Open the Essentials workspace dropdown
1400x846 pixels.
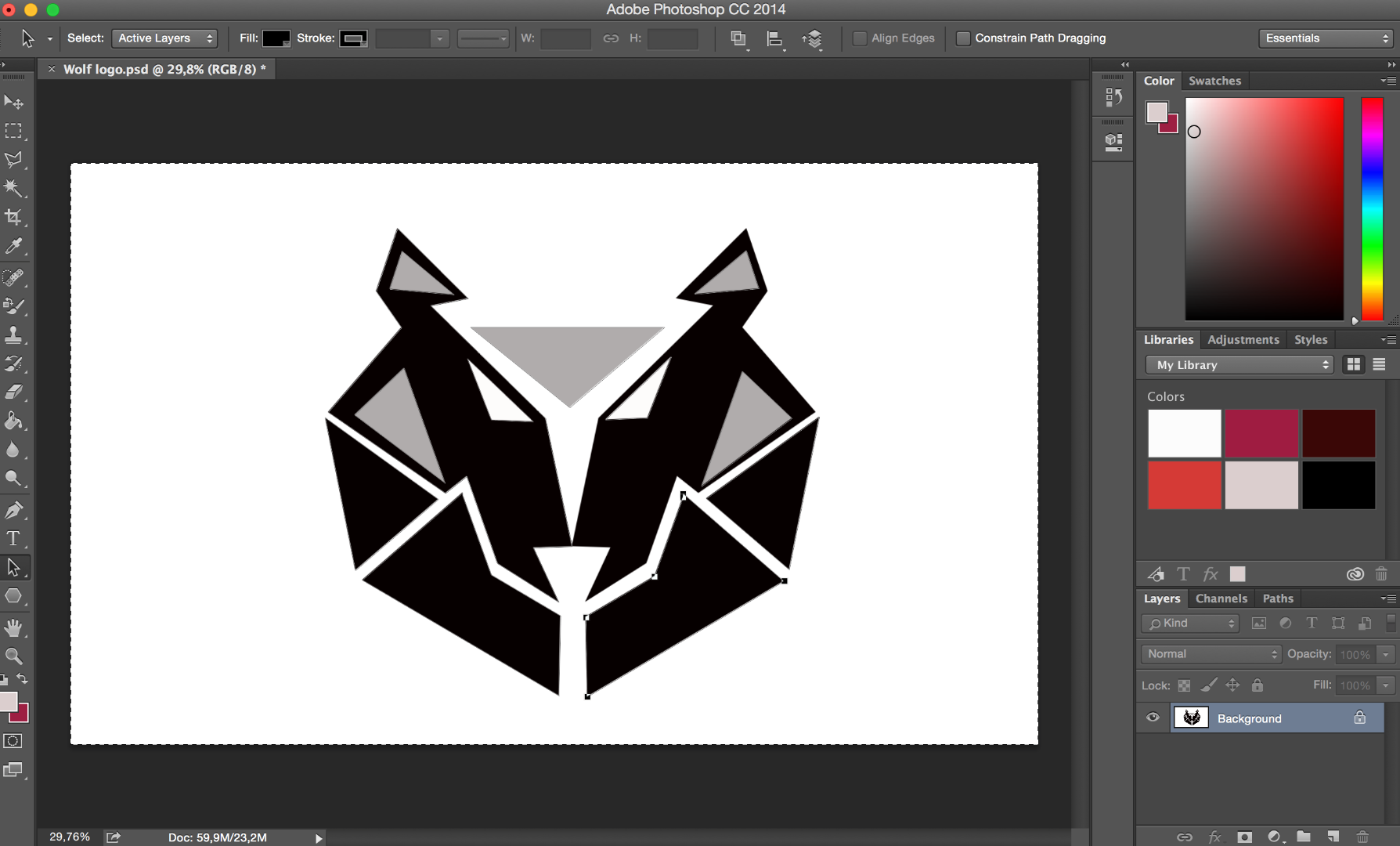point(1326,38)
